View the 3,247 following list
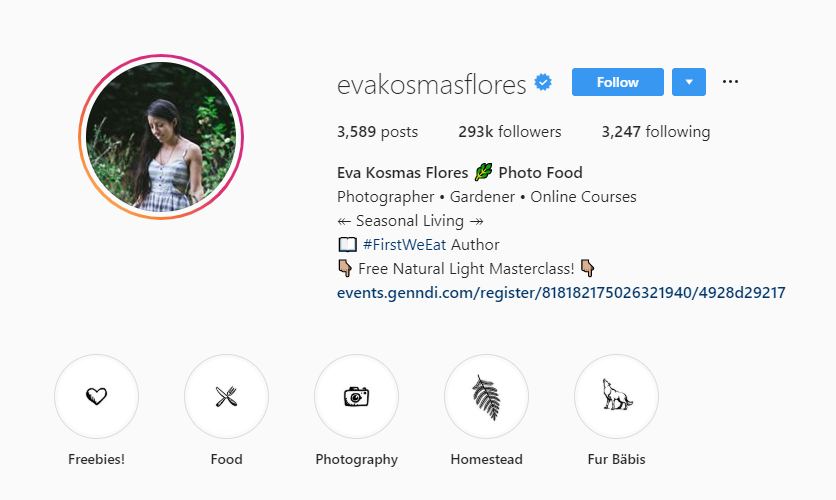The image size is (836, 500). pyautogui.click(x=656, y=132)
